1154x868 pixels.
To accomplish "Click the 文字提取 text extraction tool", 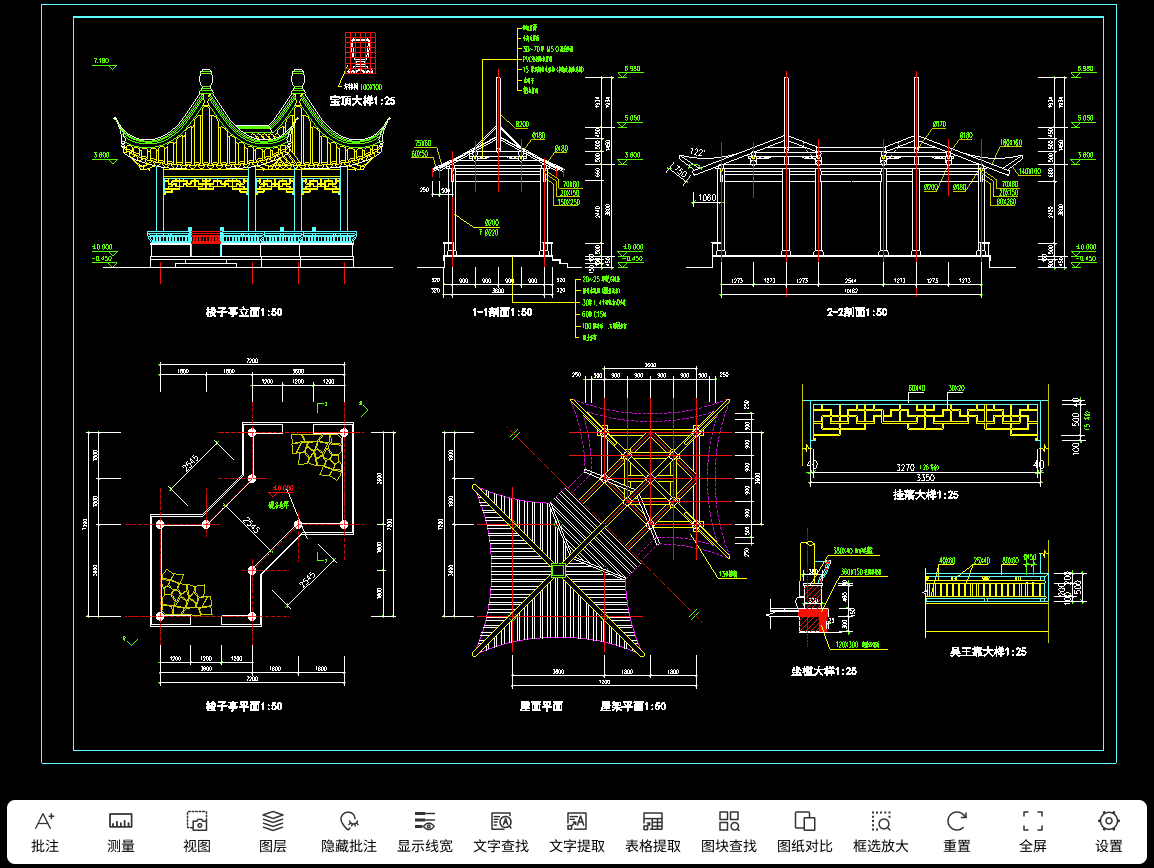I will [x=577, y=831].
